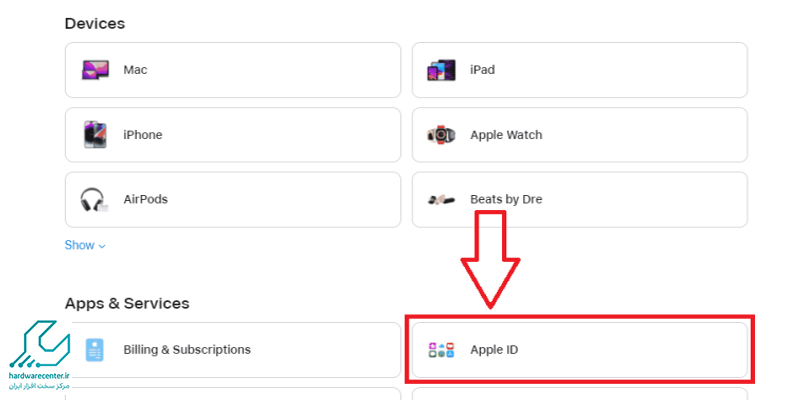This screenshot has width=800, height=400.
Task: Open the iPad support card label
Action: (482, 70)
